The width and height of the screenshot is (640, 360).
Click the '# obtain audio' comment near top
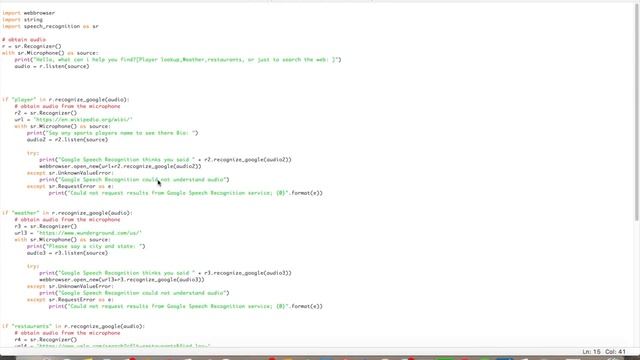tap(24, 40)
